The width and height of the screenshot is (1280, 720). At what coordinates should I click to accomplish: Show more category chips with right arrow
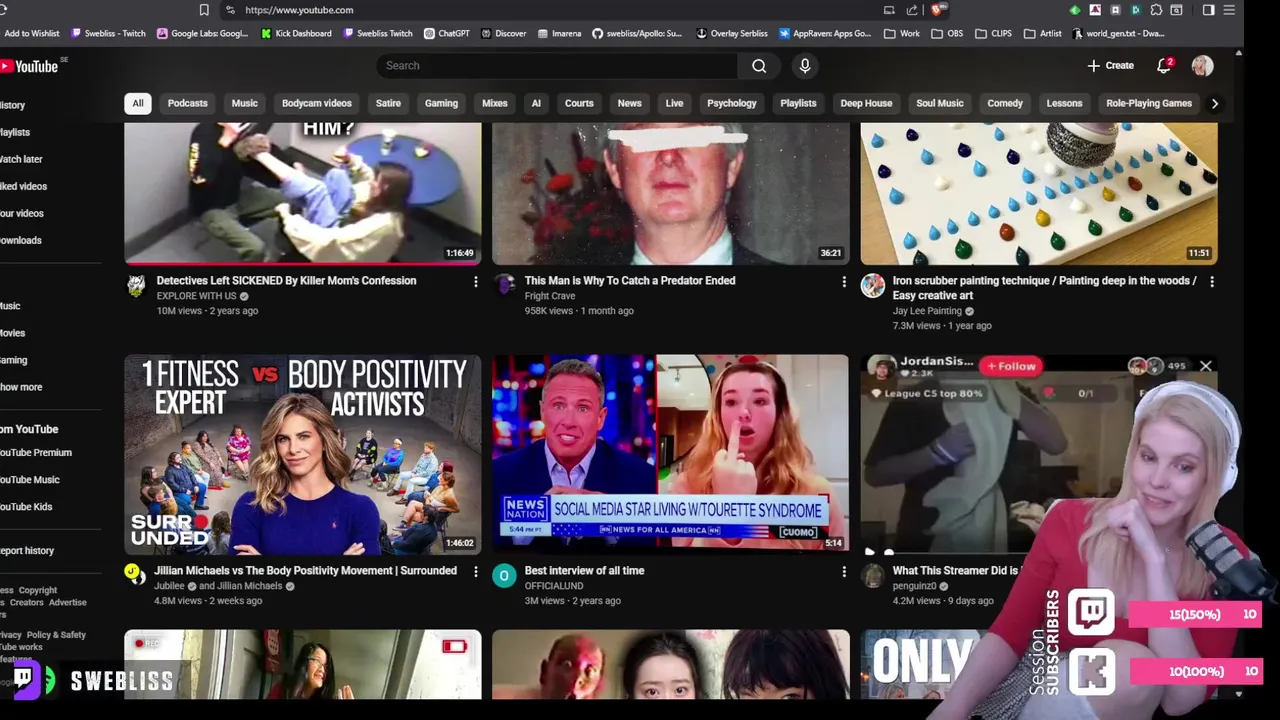pyautogui.click(x=1215, y=103)
